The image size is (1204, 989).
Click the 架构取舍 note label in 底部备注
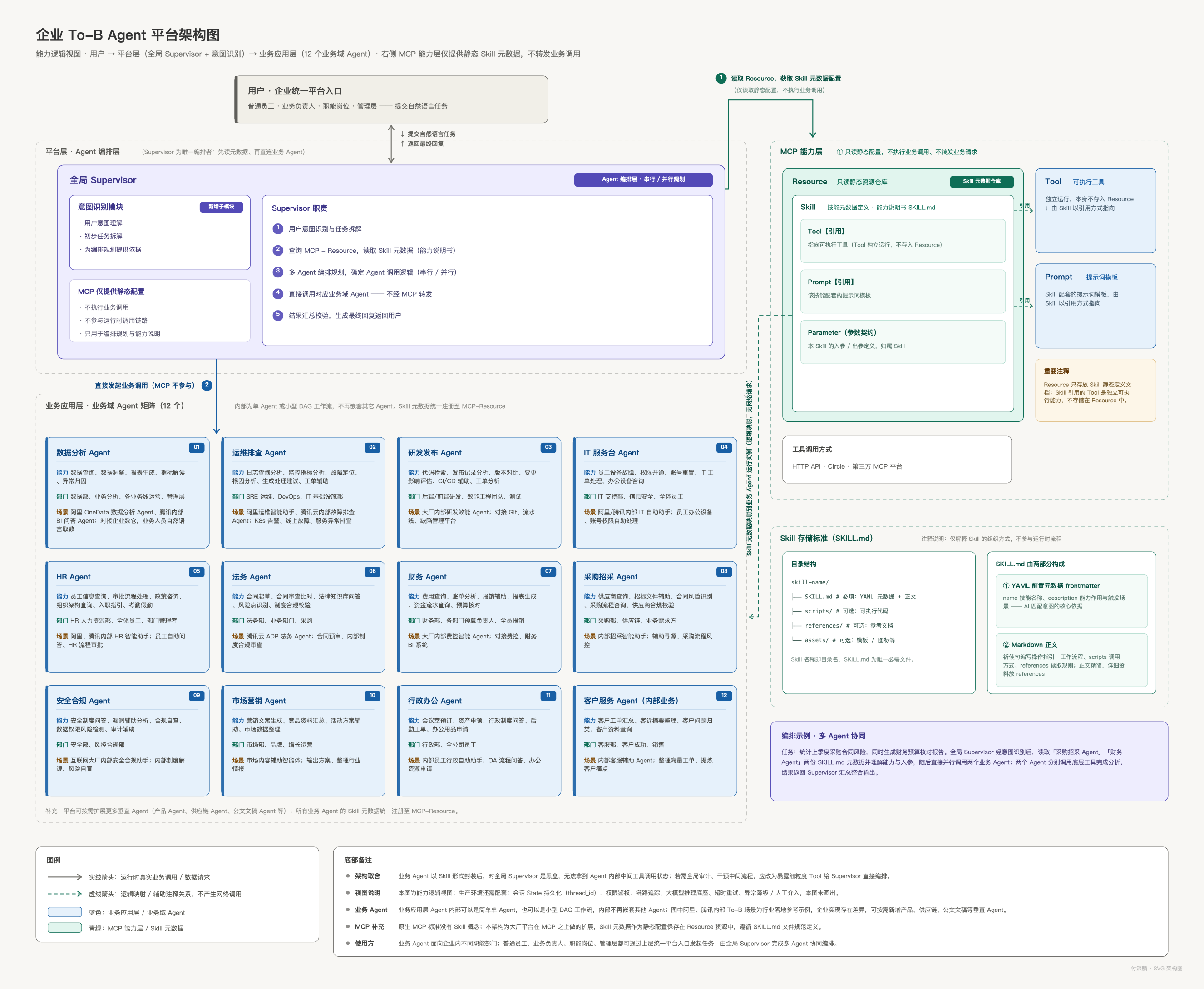[367, 876]
